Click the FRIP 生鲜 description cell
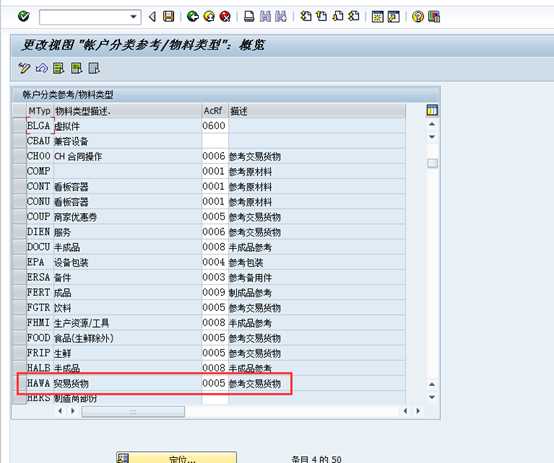This screenshot has width=554, height=463. click(127, 353)
